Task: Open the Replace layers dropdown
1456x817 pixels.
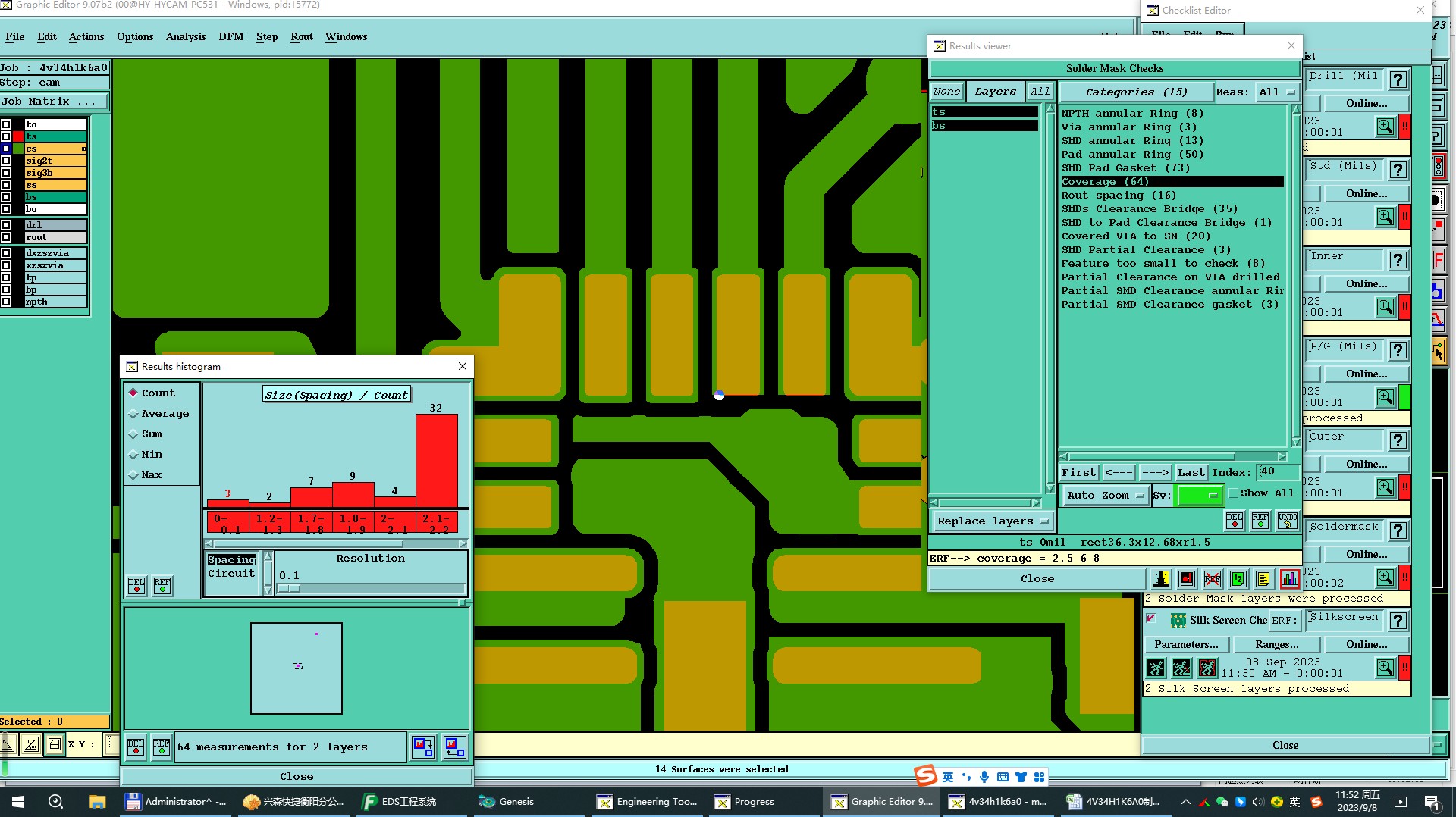Action: (993, 521)
